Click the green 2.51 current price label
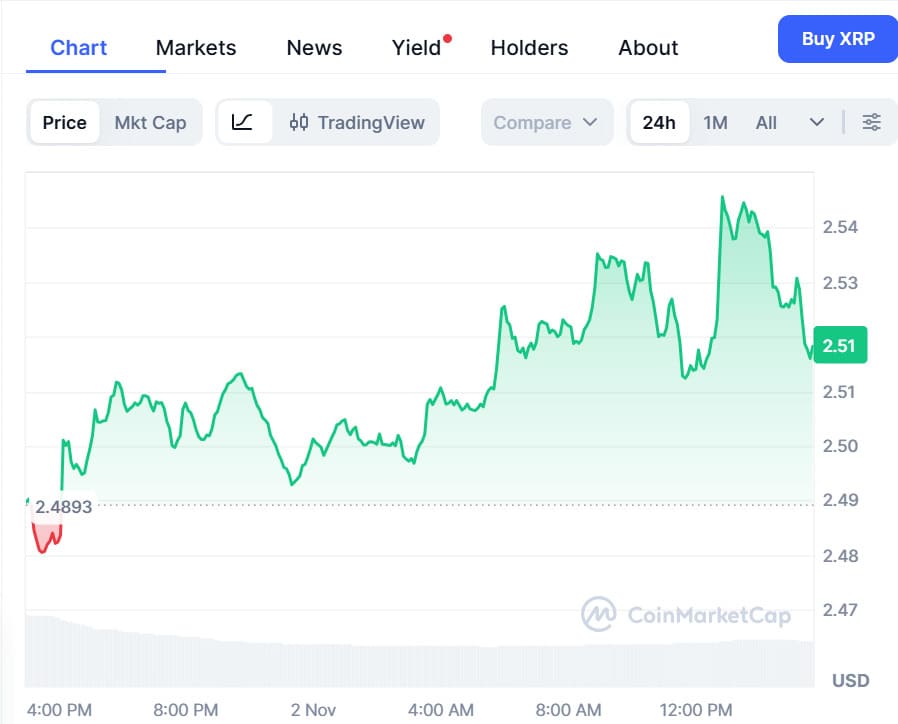The height and width of the screenshot is (724, 898). point(839,345)
